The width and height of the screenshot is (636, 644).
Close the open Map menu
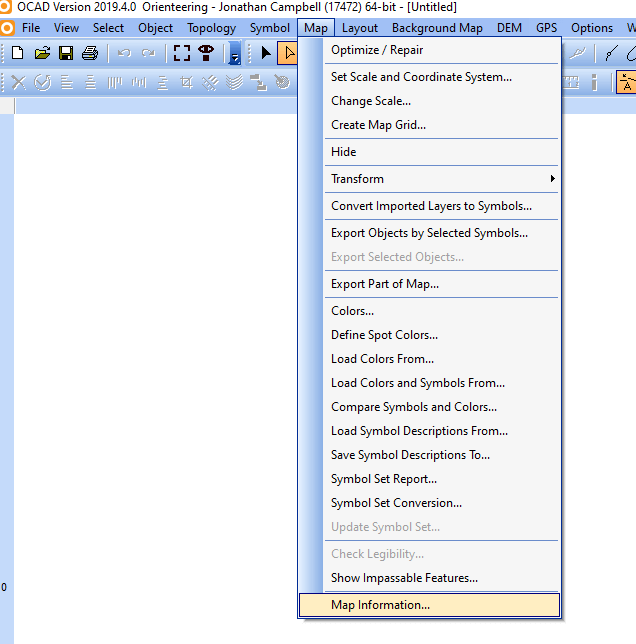316,28
